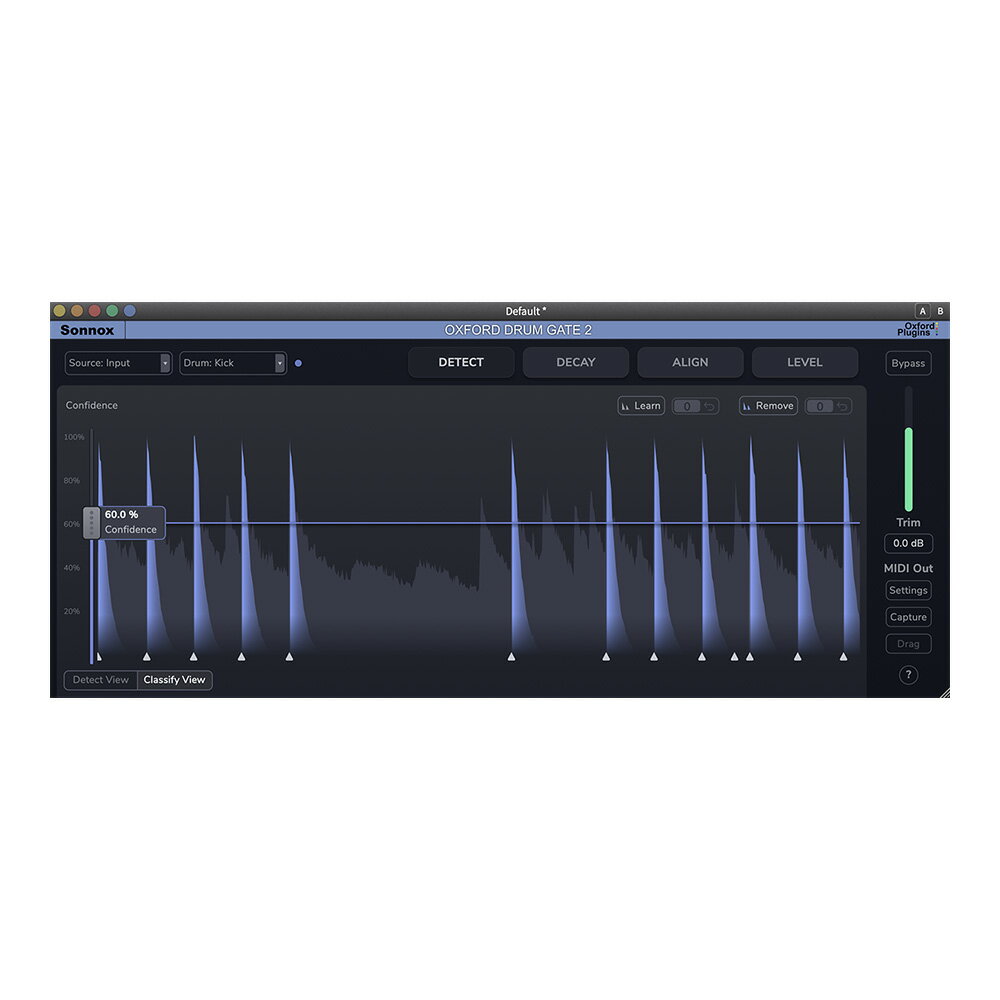Click the Capture button under MIDI Out
This screenshot has width=1000, height=1000.
[x=908, y=617]
